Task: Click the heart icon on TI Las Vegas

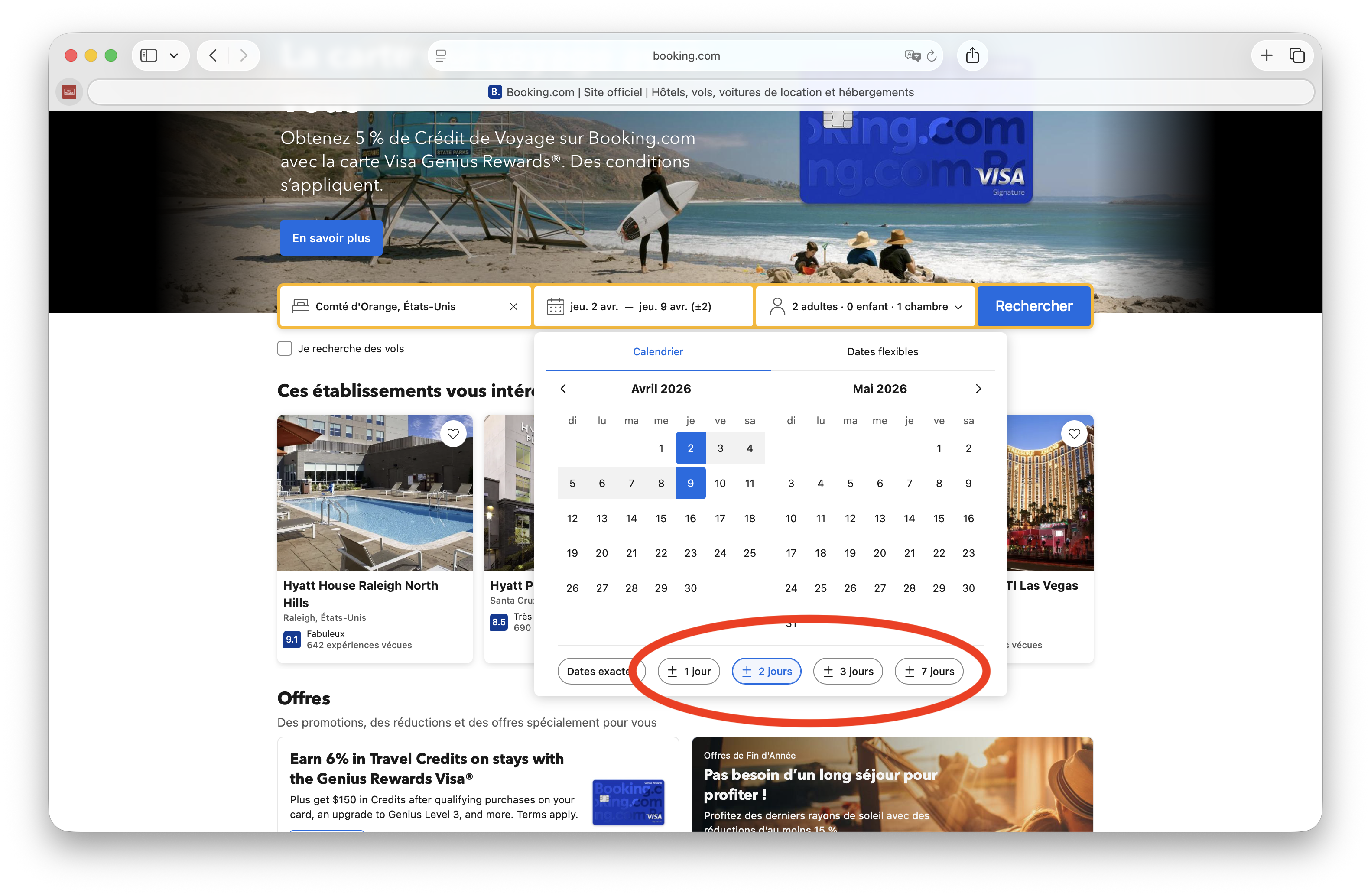Action: 1074,434
